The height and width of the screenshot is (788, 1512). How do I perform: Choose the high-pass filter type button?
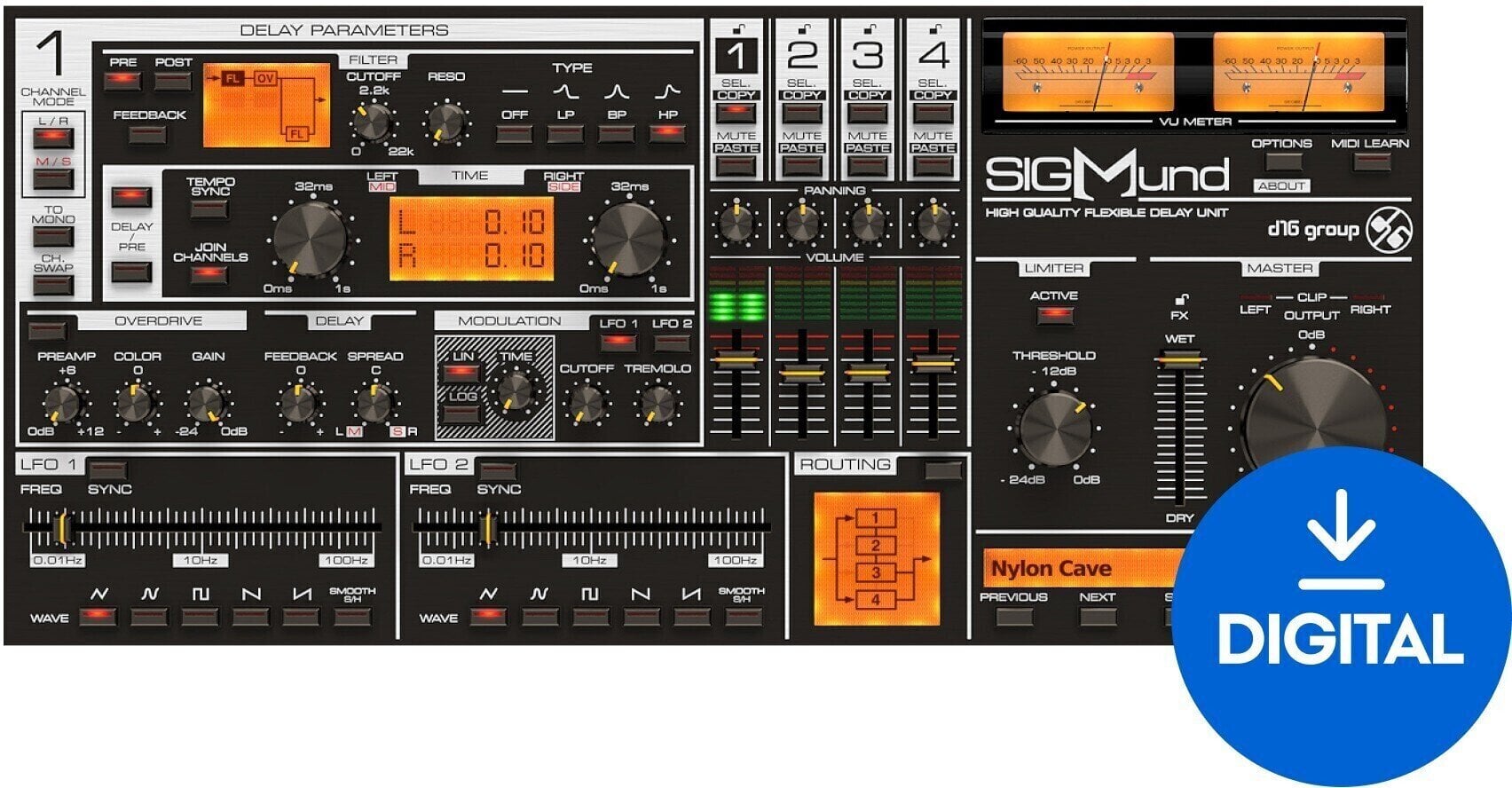[x=667, y=134]
